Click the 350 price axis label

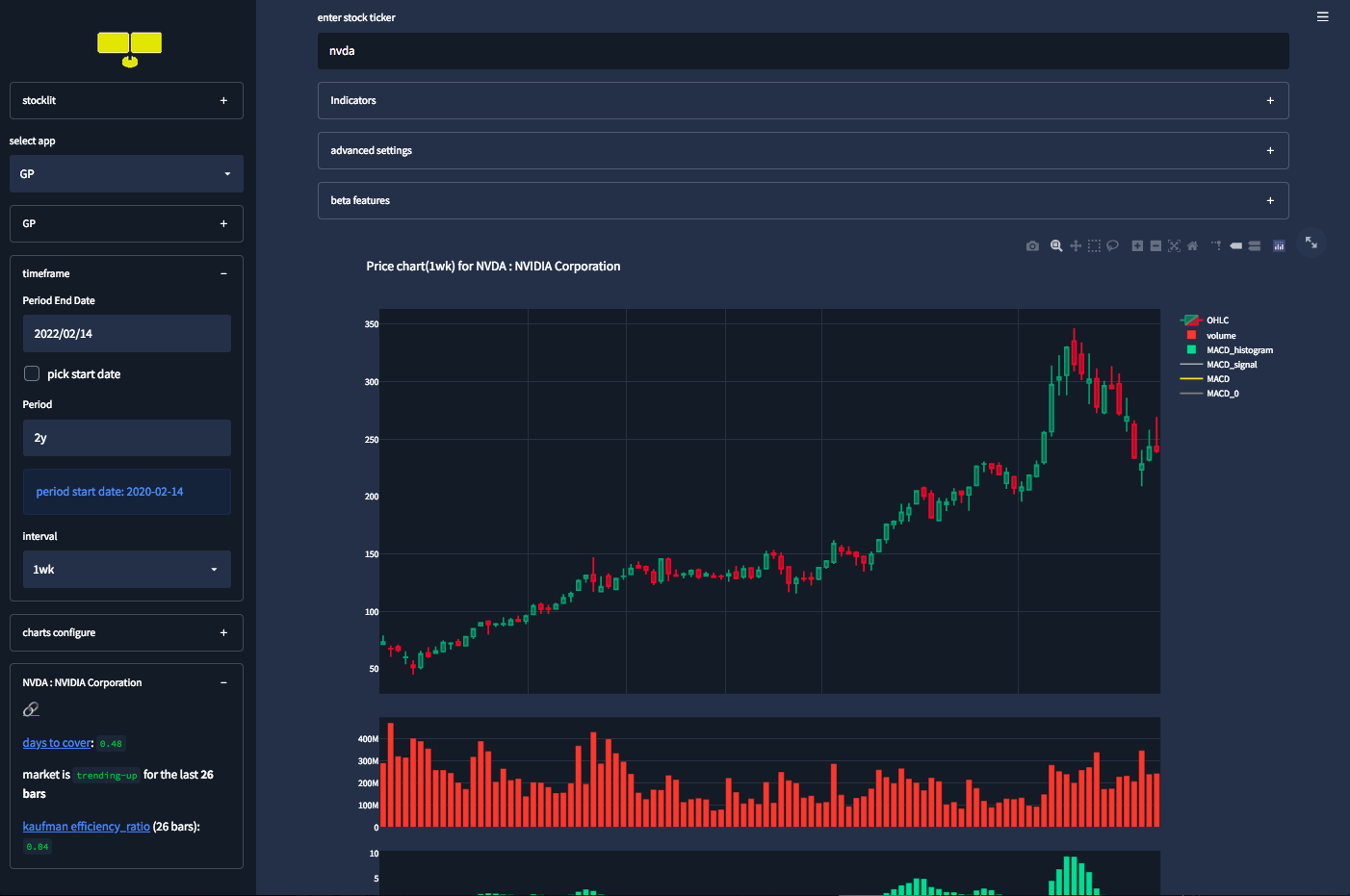[372, 324]
